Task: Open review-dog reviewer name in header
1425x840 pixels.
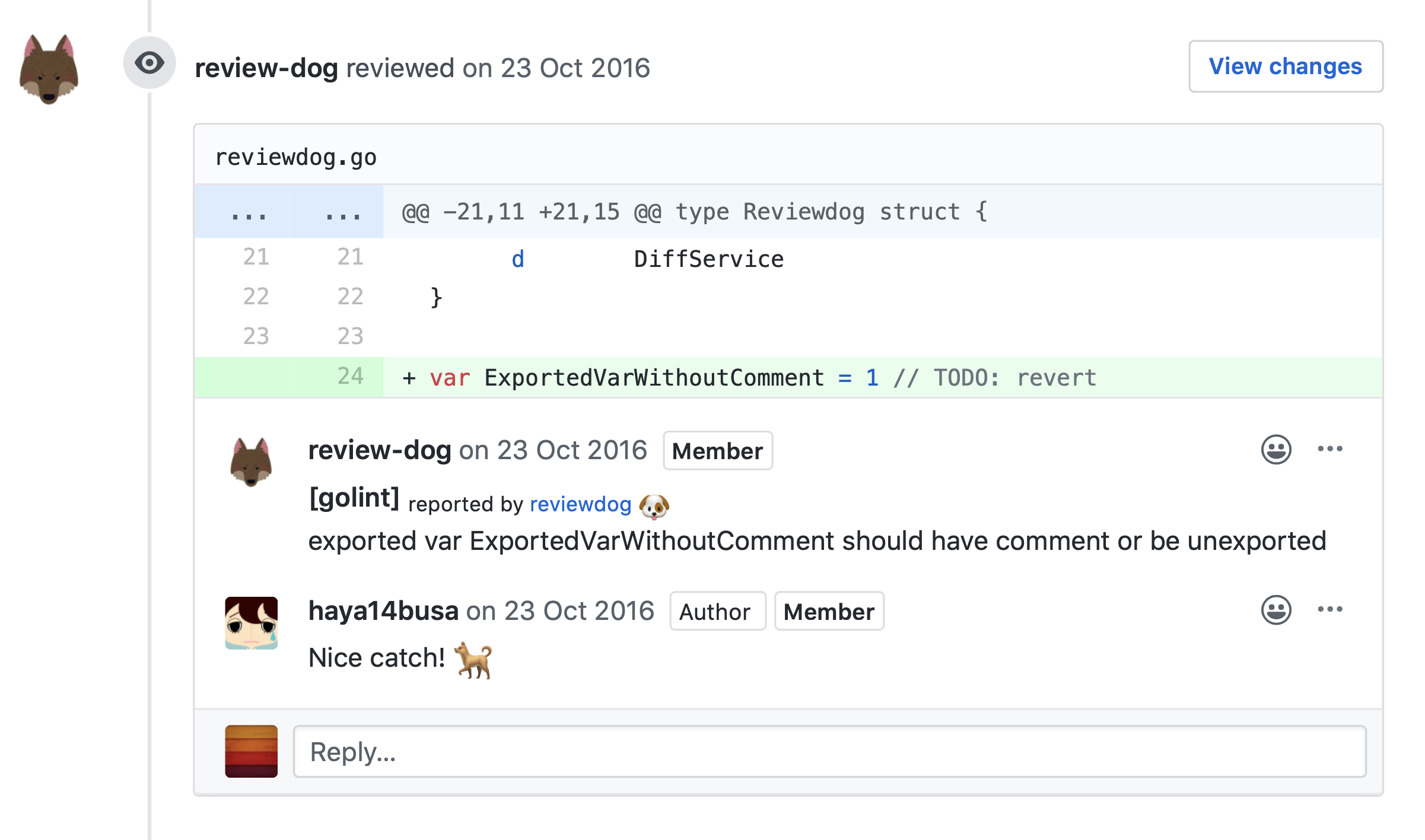Action: 266,68
